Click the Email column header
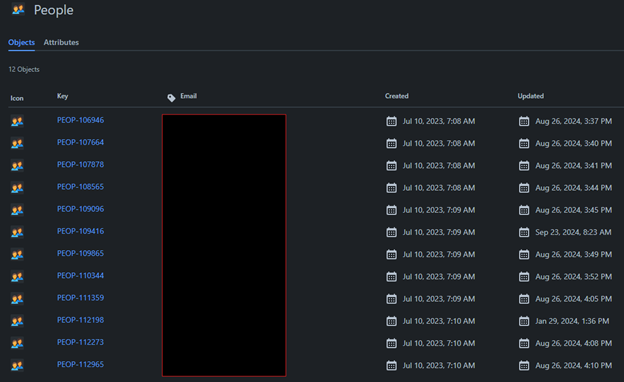 click(x=189, y=96)
